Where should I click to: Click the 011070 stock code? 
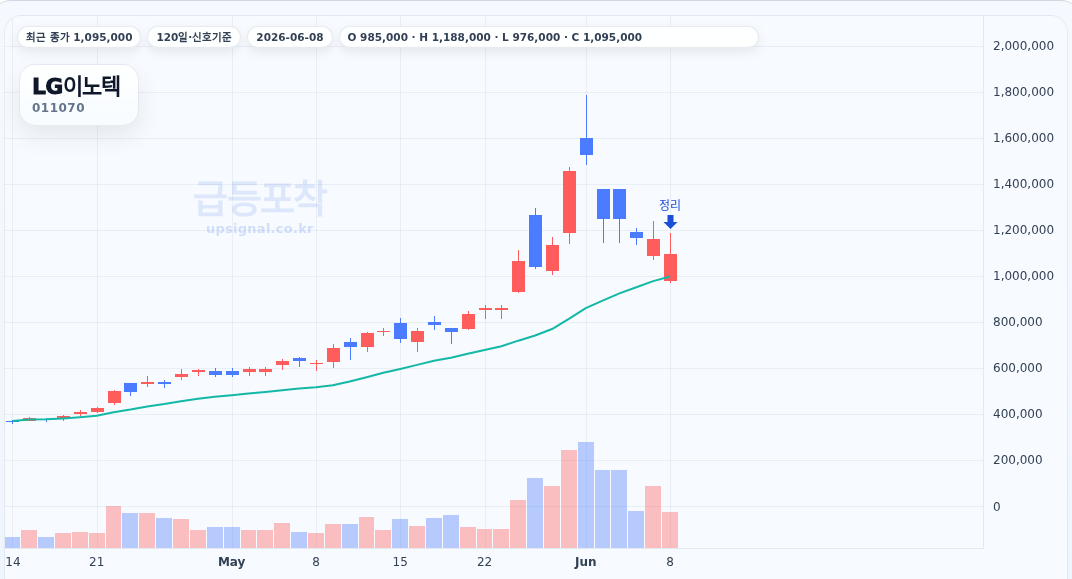point(58,108)
